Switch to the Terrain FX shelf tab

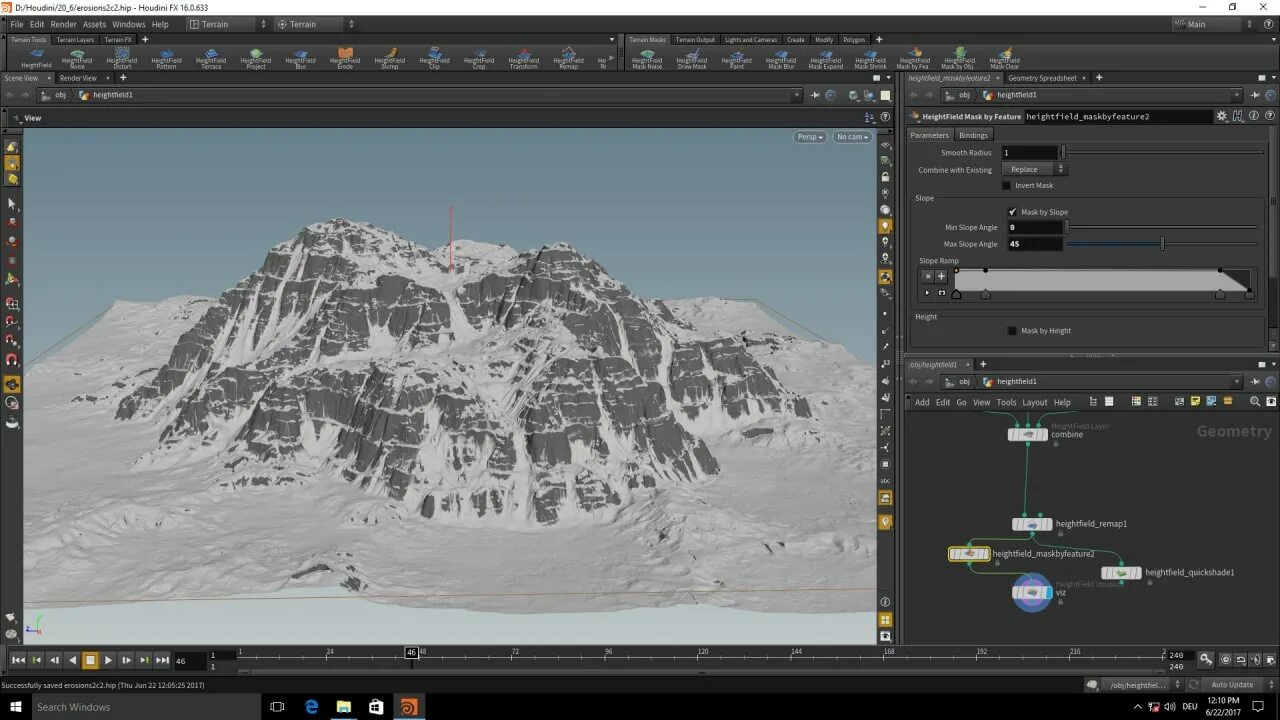118,40
